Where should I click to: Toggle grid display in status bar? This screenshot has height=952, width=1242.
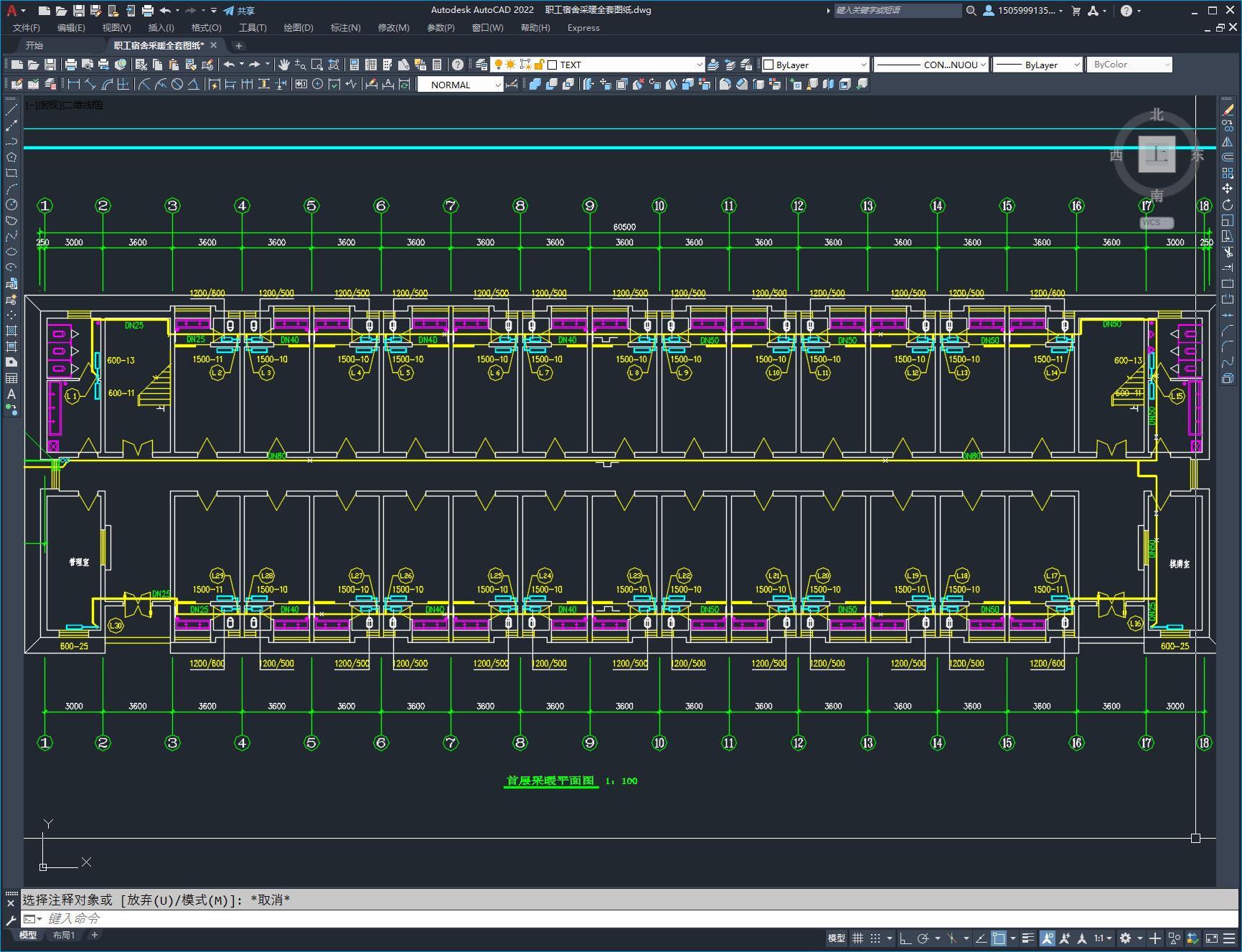click(857, 938)
